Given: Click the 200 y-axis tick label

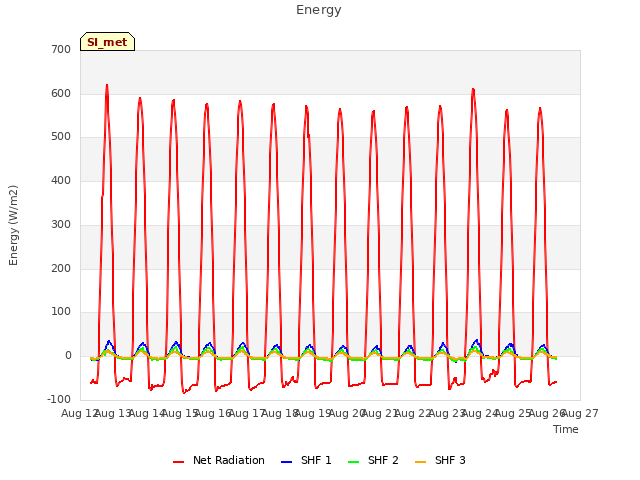Looking at the screenshot, I should [x=61, y=269].
